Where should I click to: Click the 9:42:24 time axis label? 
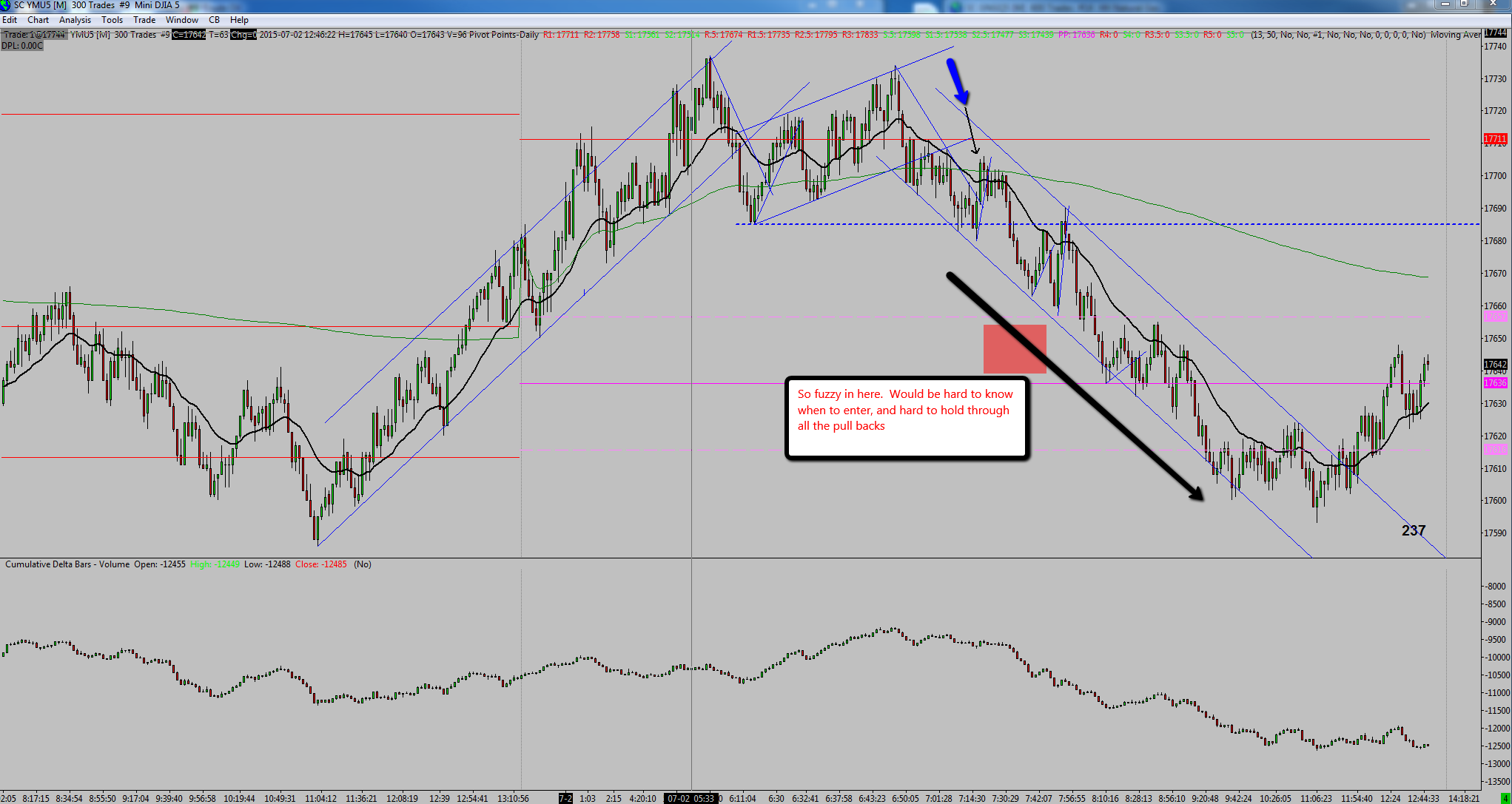tap(1238, 799)
